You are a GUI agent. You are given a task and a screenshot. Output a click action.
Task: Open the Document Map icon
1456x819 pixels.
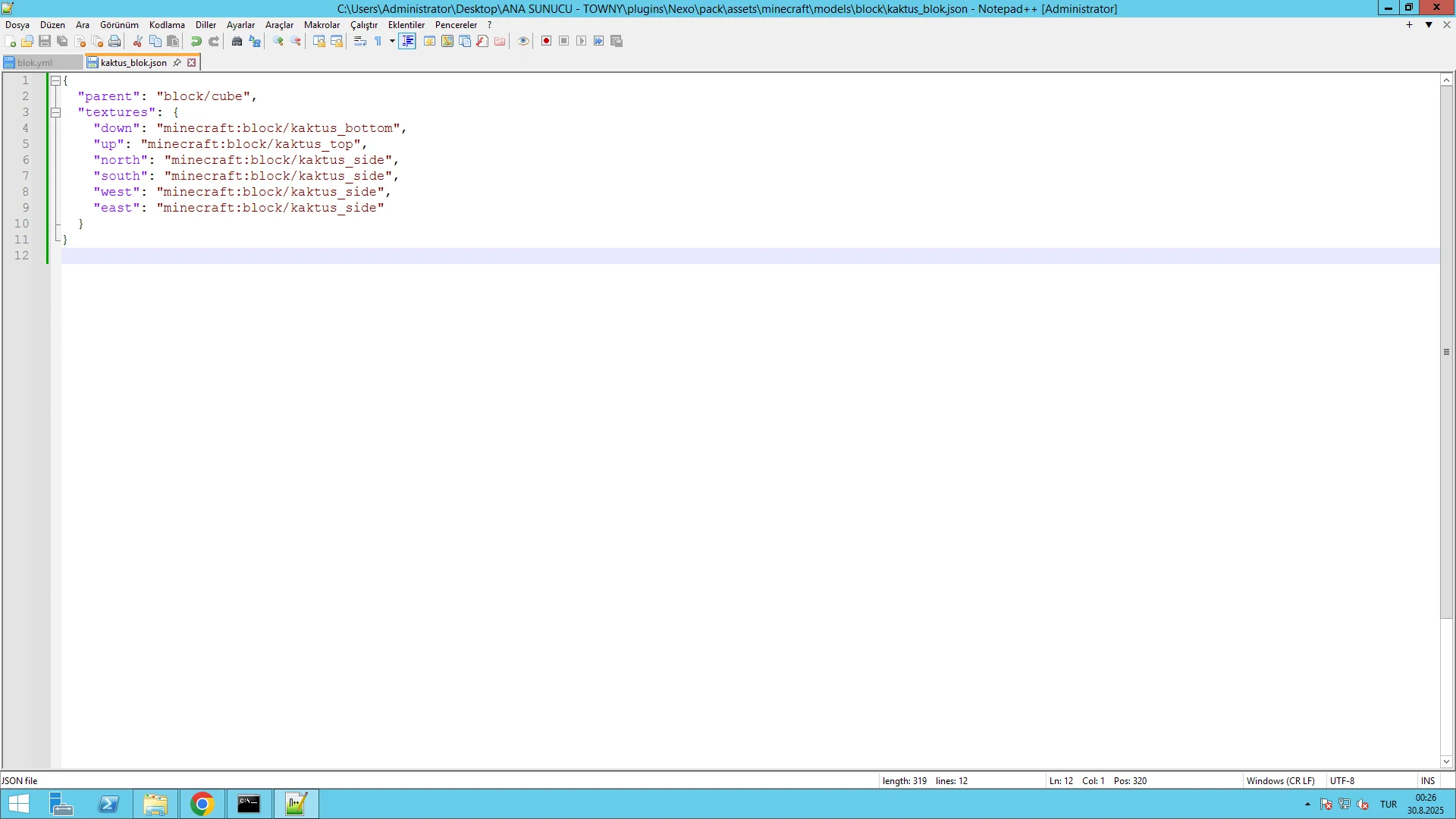pos(447,41)
